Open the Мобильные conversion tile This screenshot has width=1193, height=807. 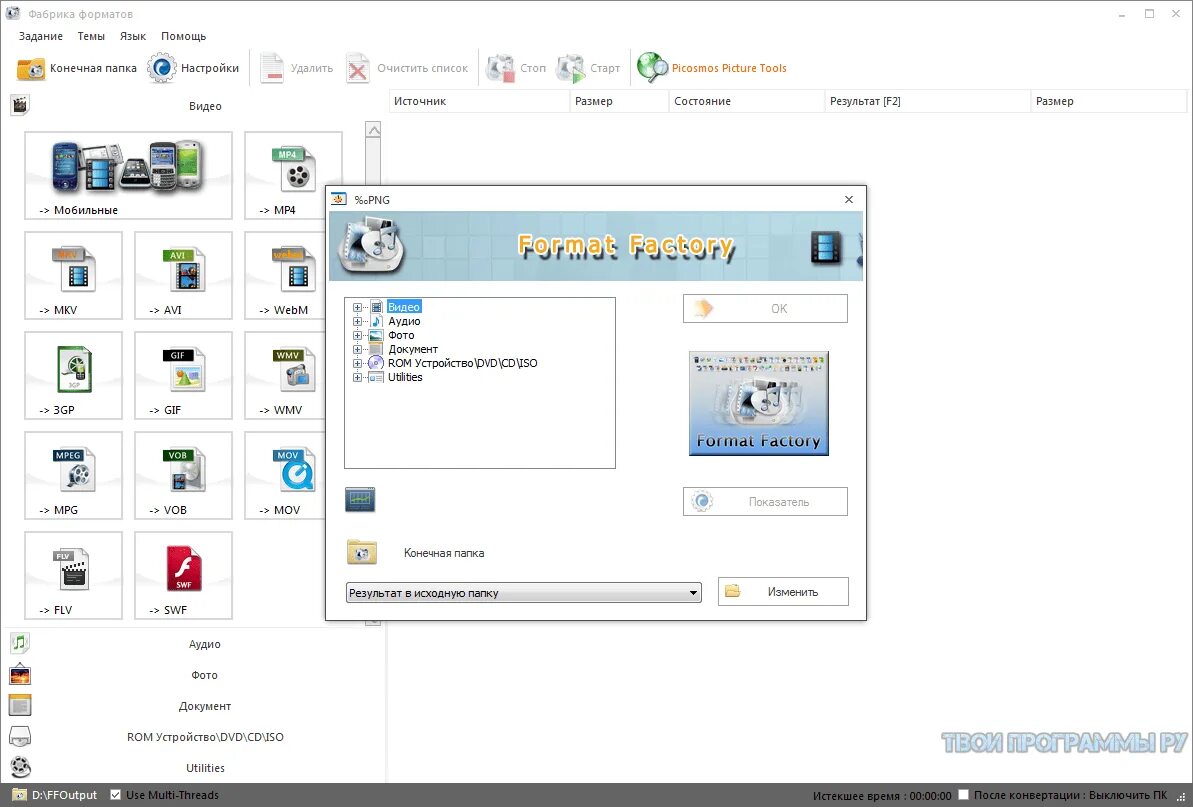tap(128, 175)
